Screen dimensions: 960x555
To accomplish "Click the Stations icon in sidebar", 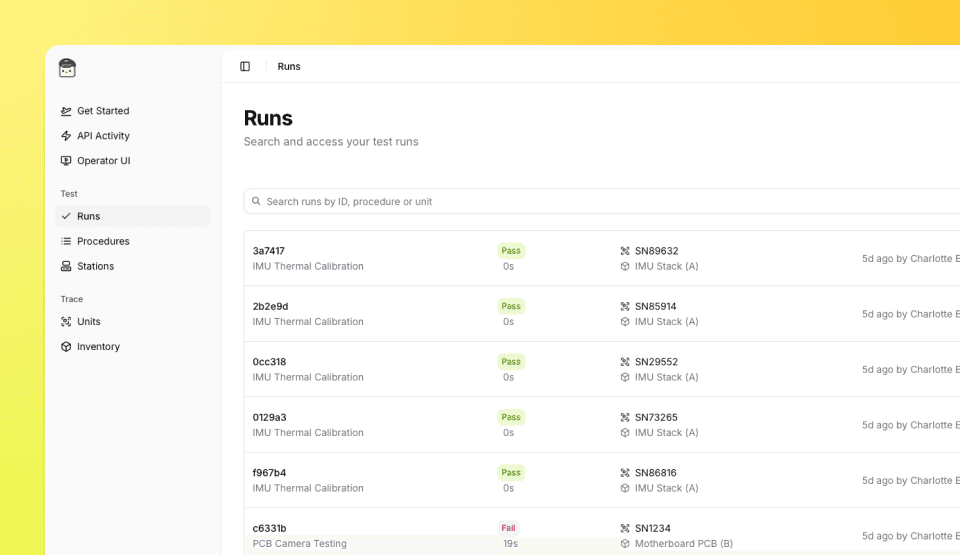I will pos(66,266).
